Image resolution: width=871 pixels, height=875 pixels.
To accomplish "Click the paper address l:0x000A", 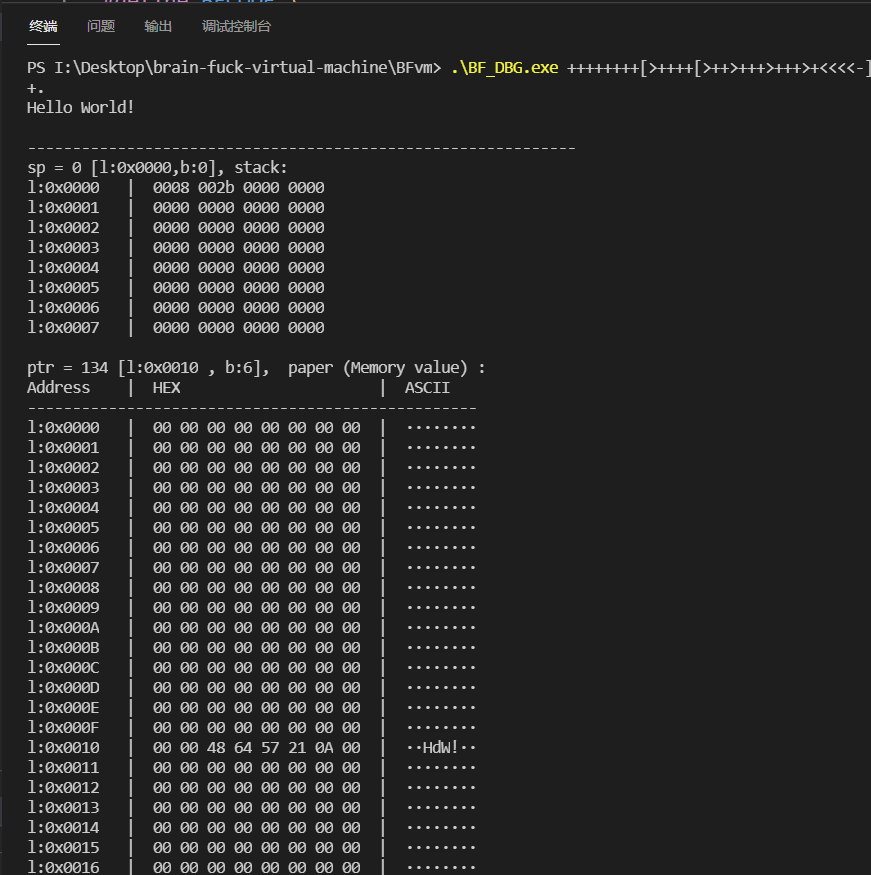I will pyautogui.click(x=63, y=628).
